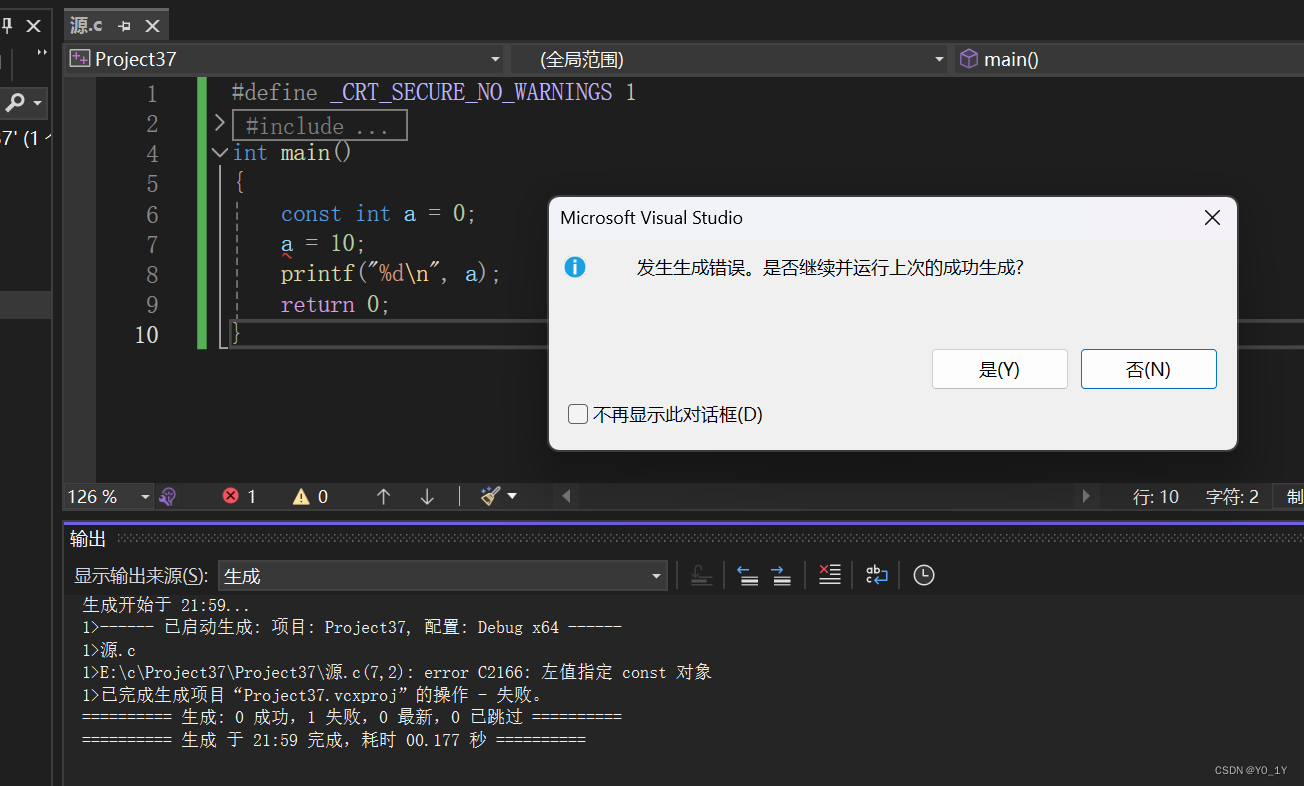The image size is (1304, 786).
Task: Click the Go To Previous Message arrow
Action: click(747, 575)
